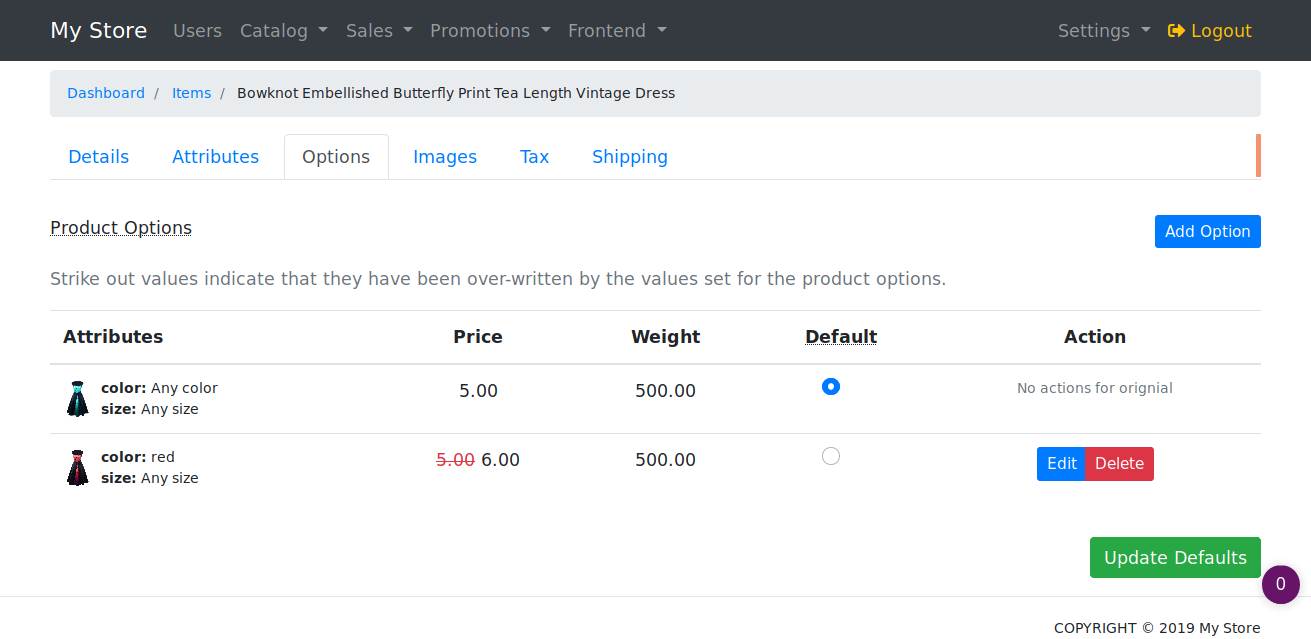Viewport: 1311px width, 639px height.
Task: Expand the Promotions dropdown
Action: click(490, 31)
